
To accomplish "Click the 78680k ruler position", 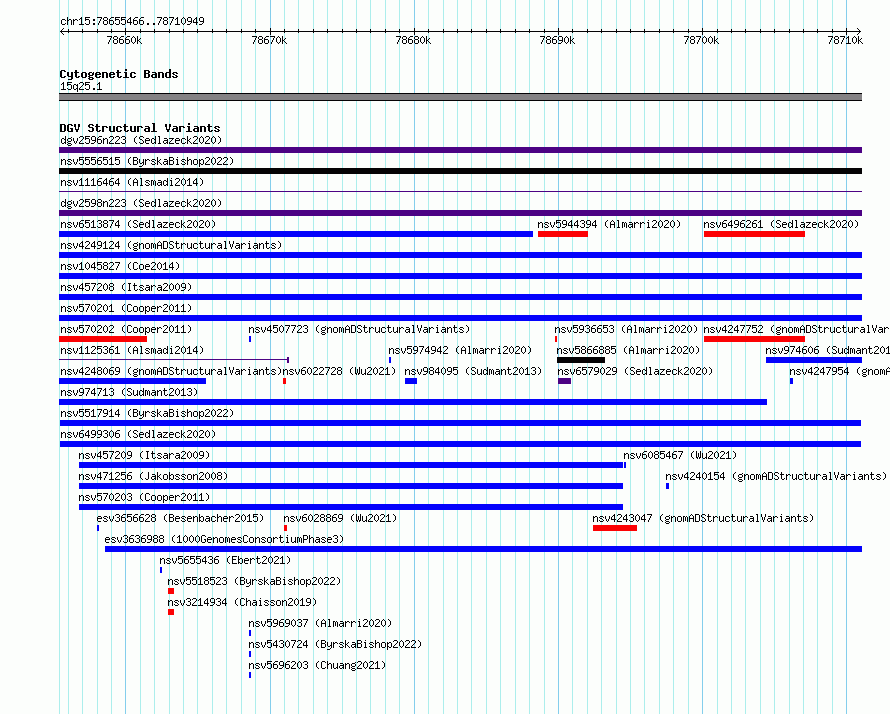I will [x=413, y=40].
